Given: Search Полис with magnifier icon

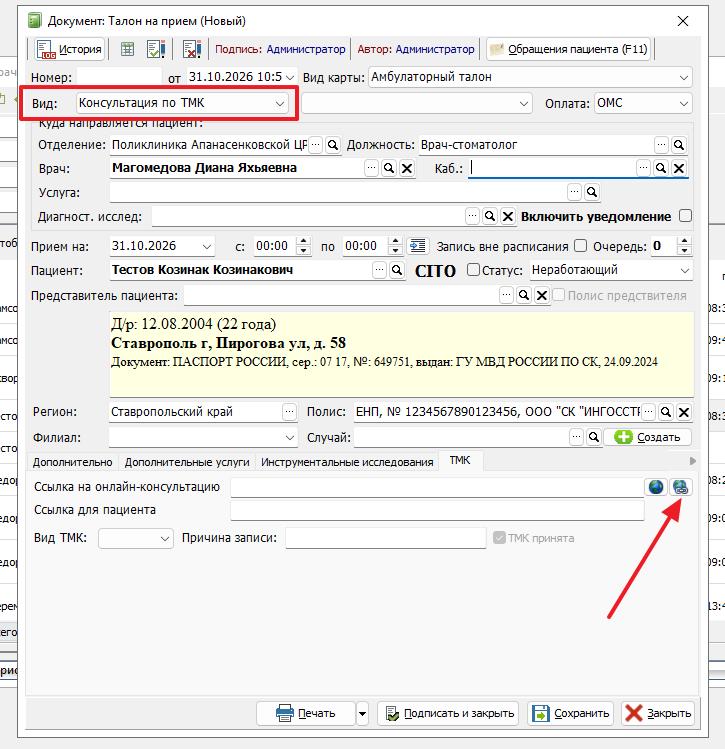Looking at the screenshot, I should [x=666, y=412].
